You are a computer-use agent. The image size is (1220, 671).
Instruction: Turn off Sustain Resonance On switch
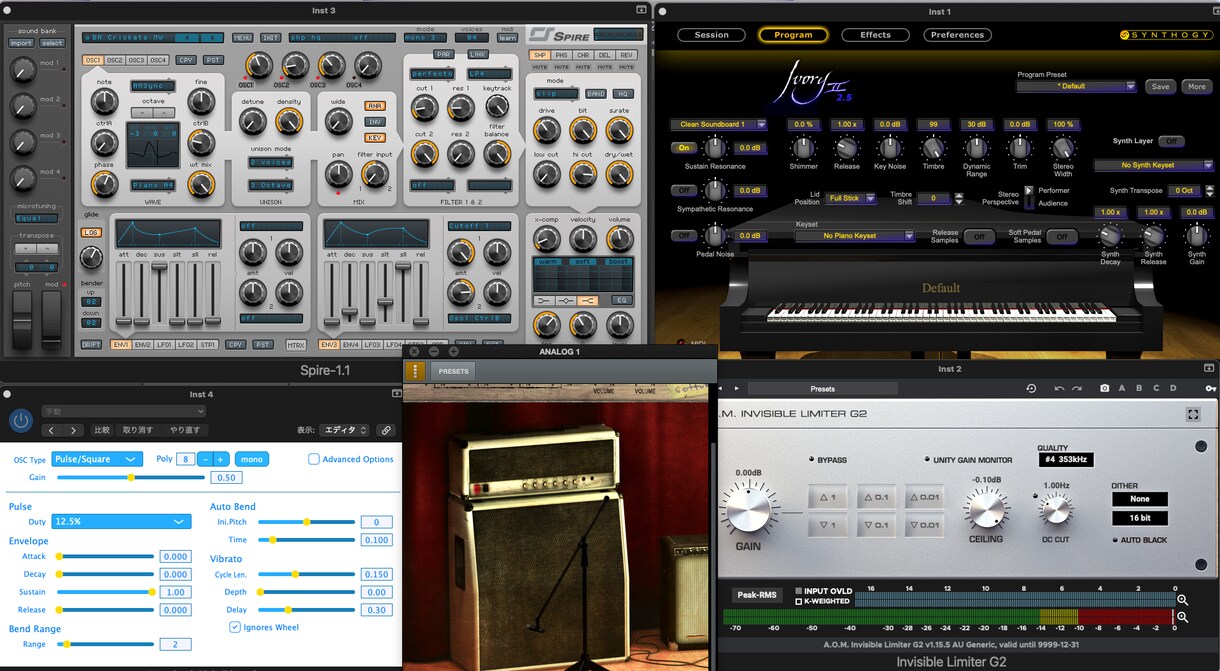point(683,147)
